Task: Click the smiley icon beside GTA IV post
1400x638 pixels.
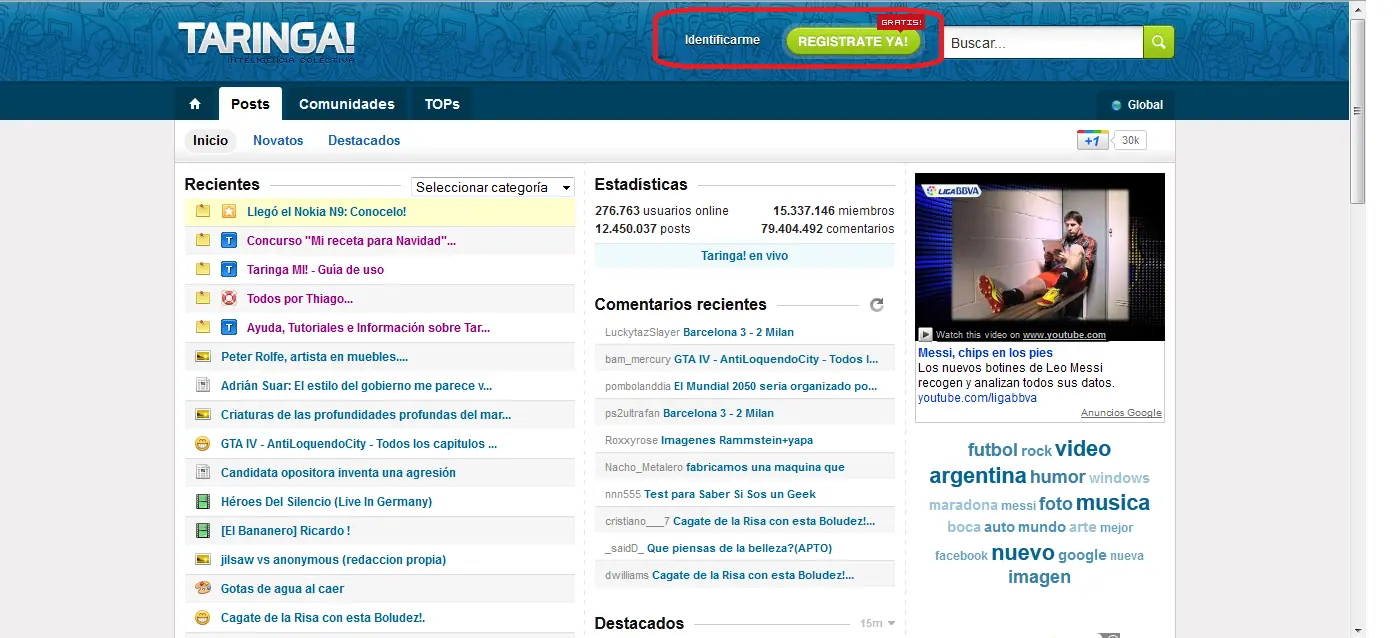Action: (x=203, y=444)
